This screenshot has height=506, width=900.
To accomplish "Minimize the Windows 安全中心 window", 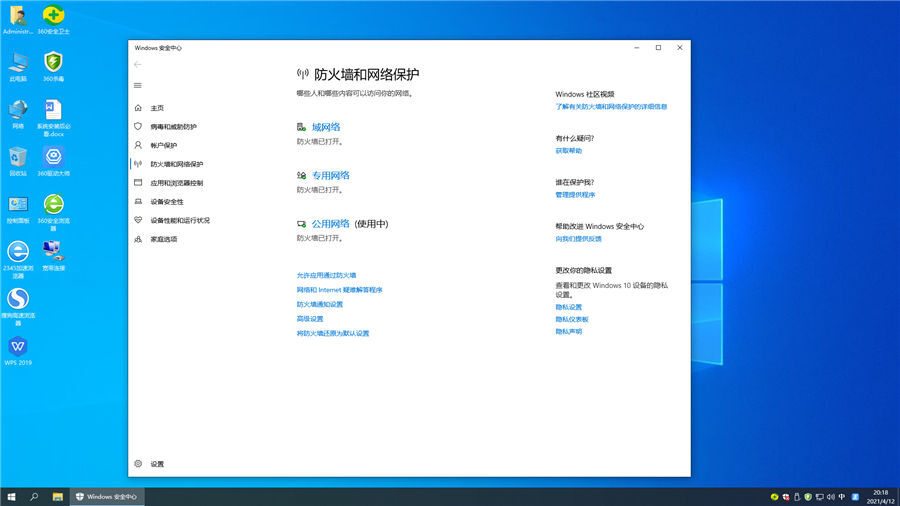I will tap(637, 48).
